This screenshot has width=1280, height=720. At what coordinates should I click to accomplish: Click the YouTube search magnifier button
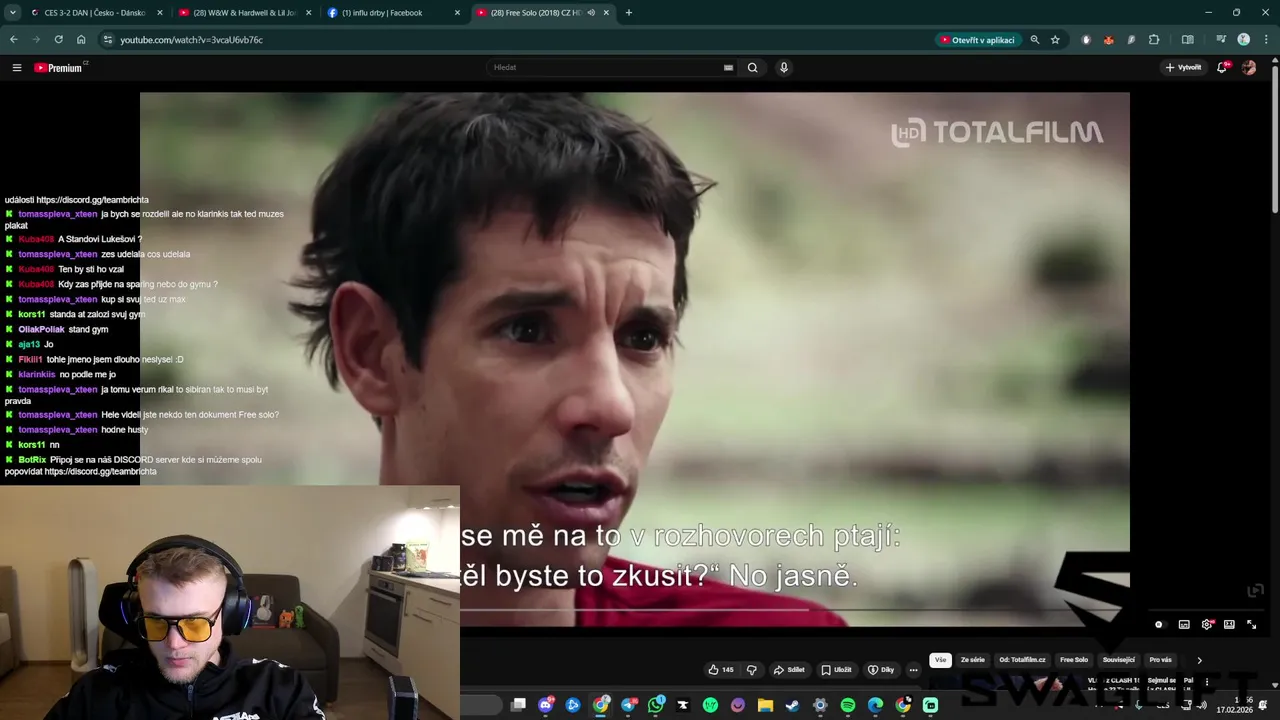pyautogui.click(x=753, y=68)
